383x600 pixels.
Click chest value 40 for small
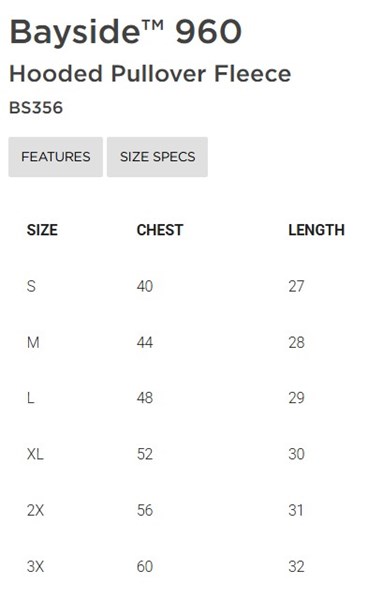pos(145,286)
